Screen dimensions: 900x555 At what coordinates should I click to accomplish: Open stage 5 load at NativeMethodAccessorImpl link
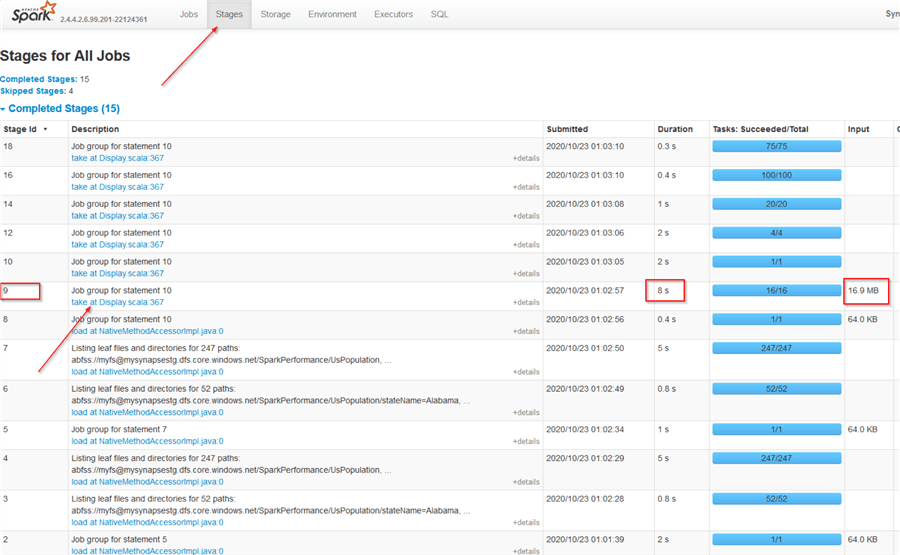click(x=148, y=441)
